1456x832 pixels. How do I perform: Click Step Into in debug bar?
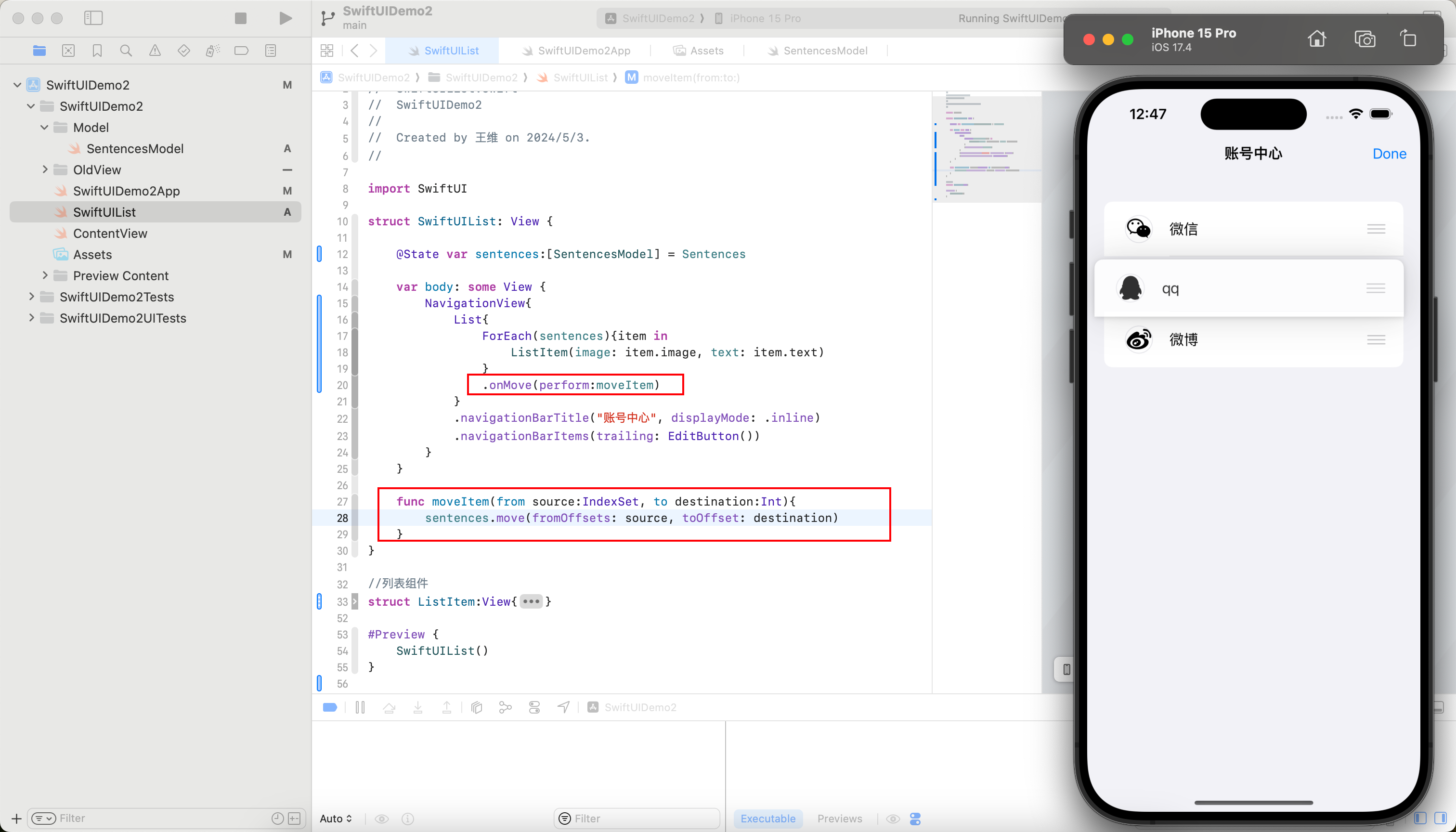pyautogui.click(x=418, y=708)
